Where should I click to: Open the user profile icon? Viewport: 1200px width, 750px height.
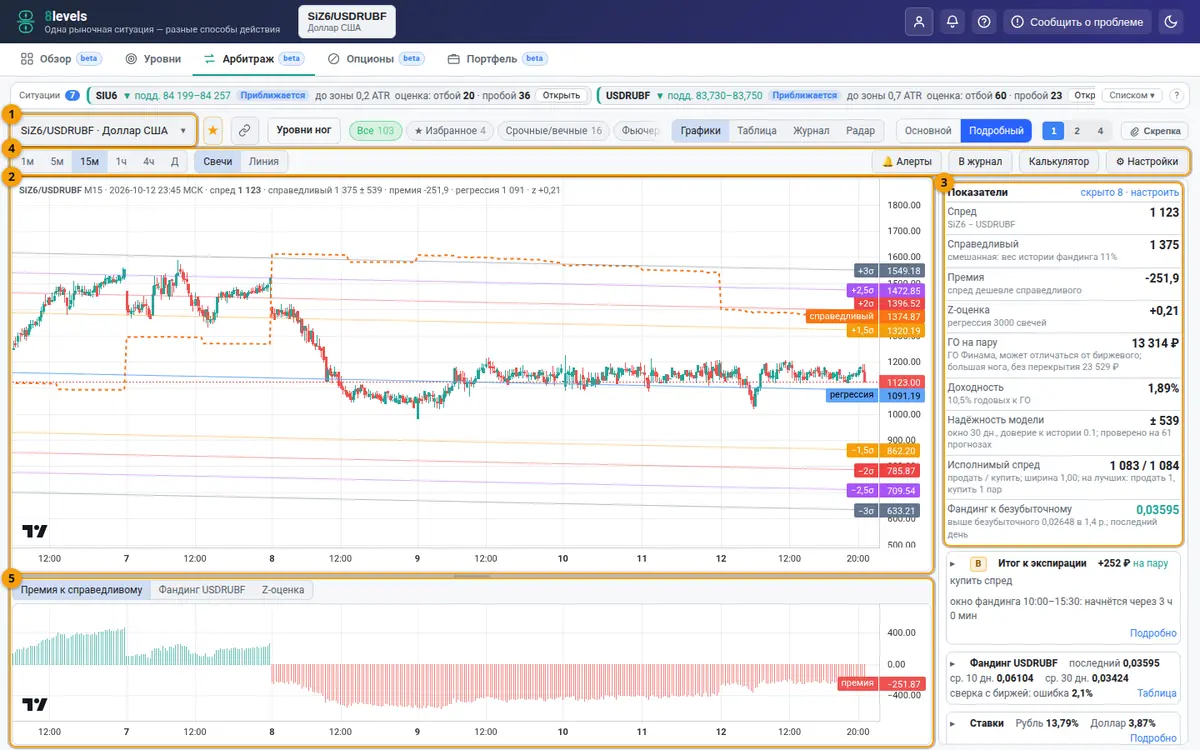click(918, 22)
